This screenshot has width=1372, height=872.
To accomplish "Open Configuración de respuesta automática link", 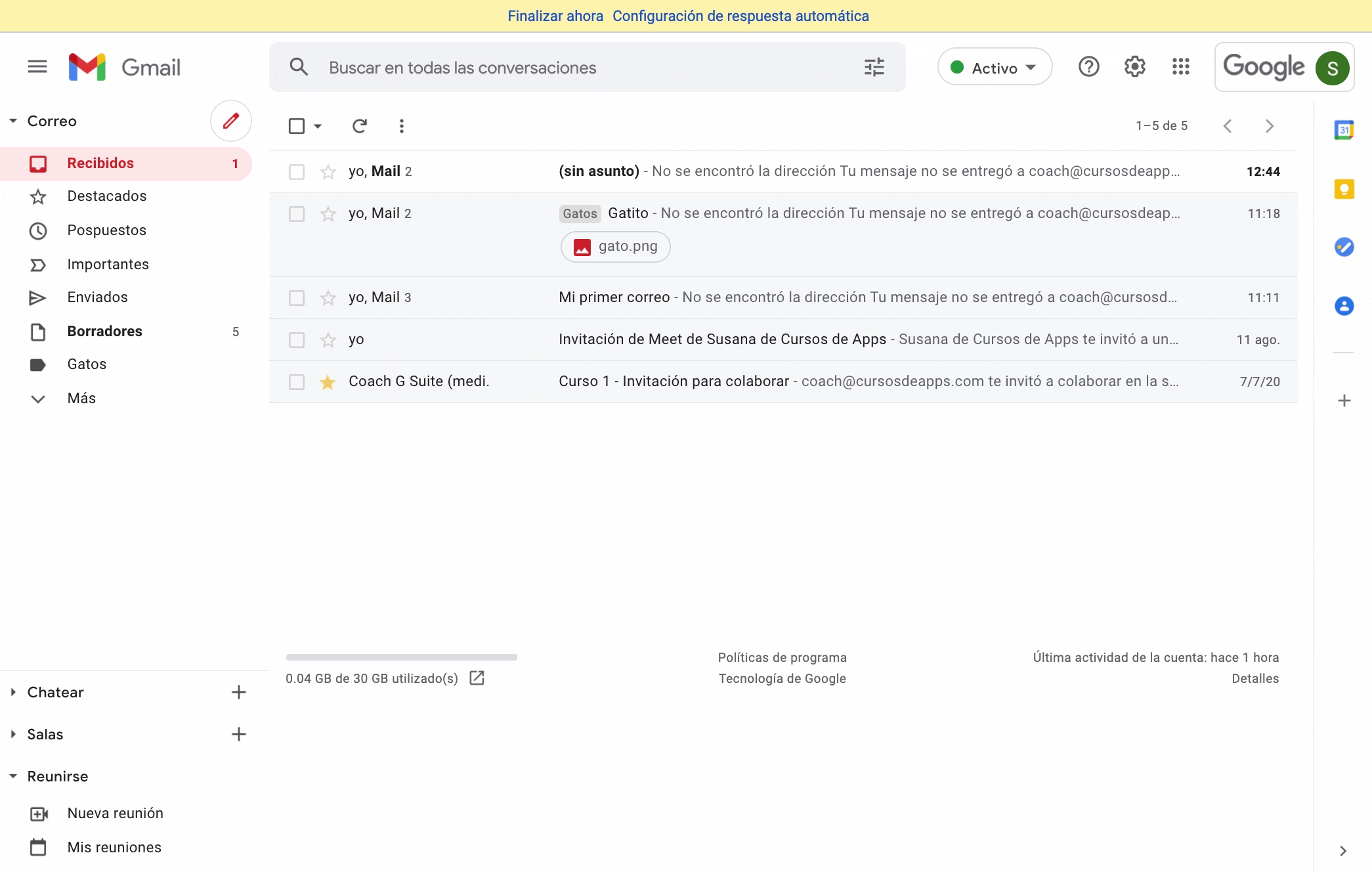I will click(740, 16).
